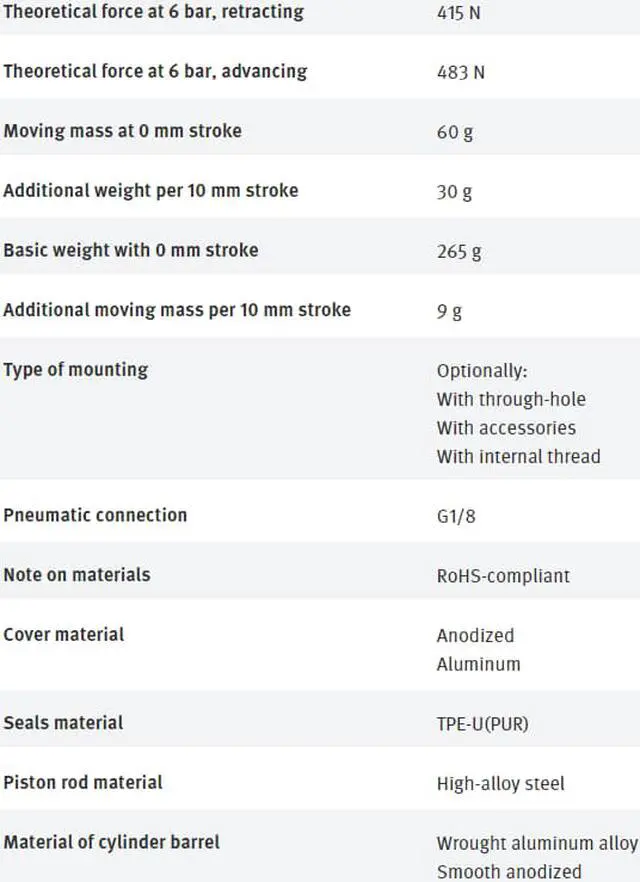
Task: Select the 415 N value
Action: click(459, 14)
